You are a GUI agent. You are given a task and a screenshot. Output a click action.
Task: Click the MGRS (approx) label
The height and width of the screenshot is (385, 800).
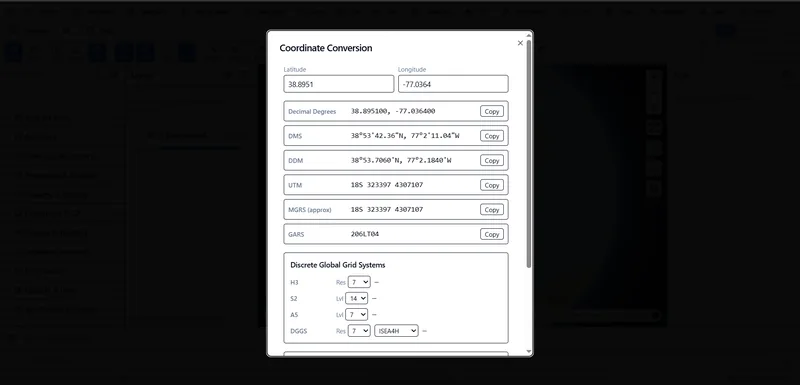310,210
